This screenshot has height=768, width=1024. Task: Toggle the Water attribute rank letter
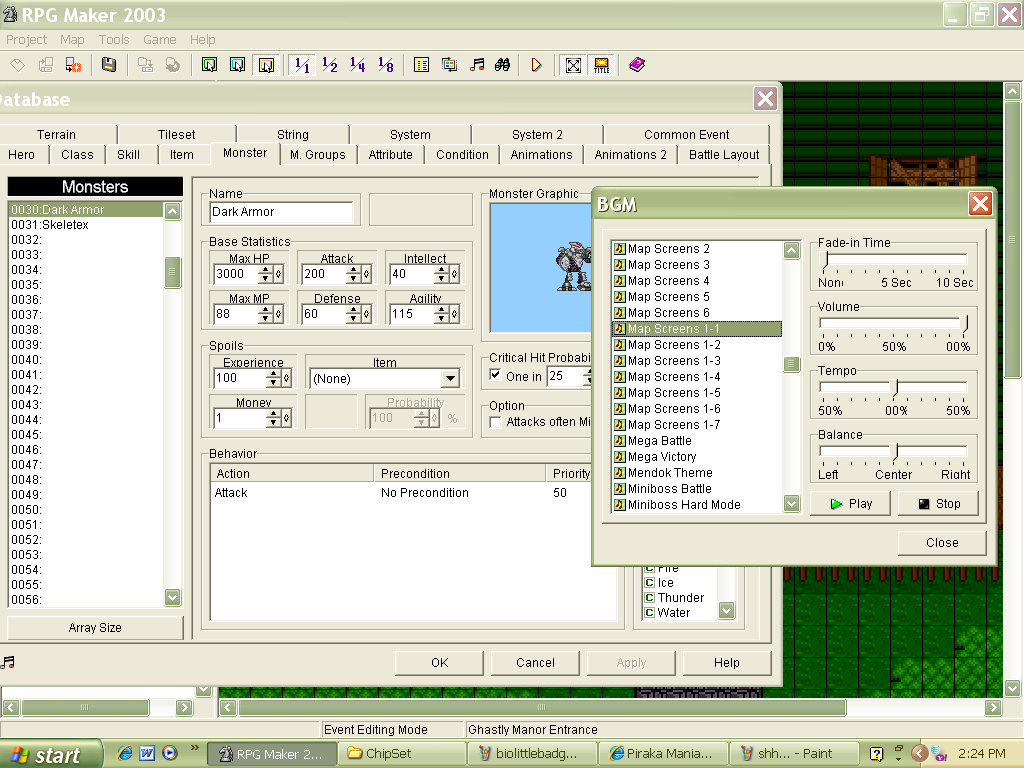click(649, 613)
